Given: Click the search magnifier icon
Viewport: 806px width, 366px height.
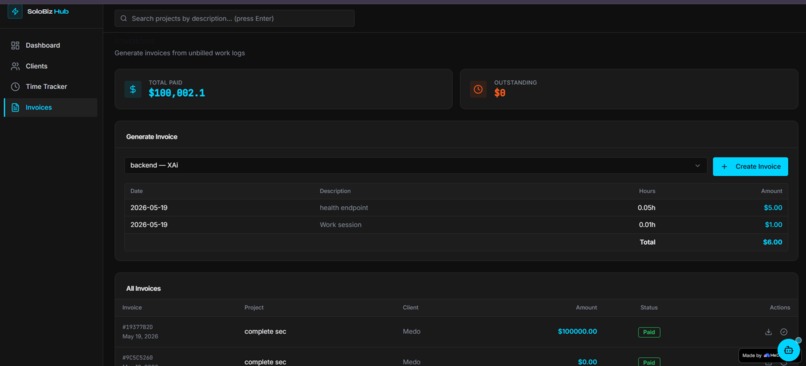Looking at the screenshot, I should click(123, 19).
